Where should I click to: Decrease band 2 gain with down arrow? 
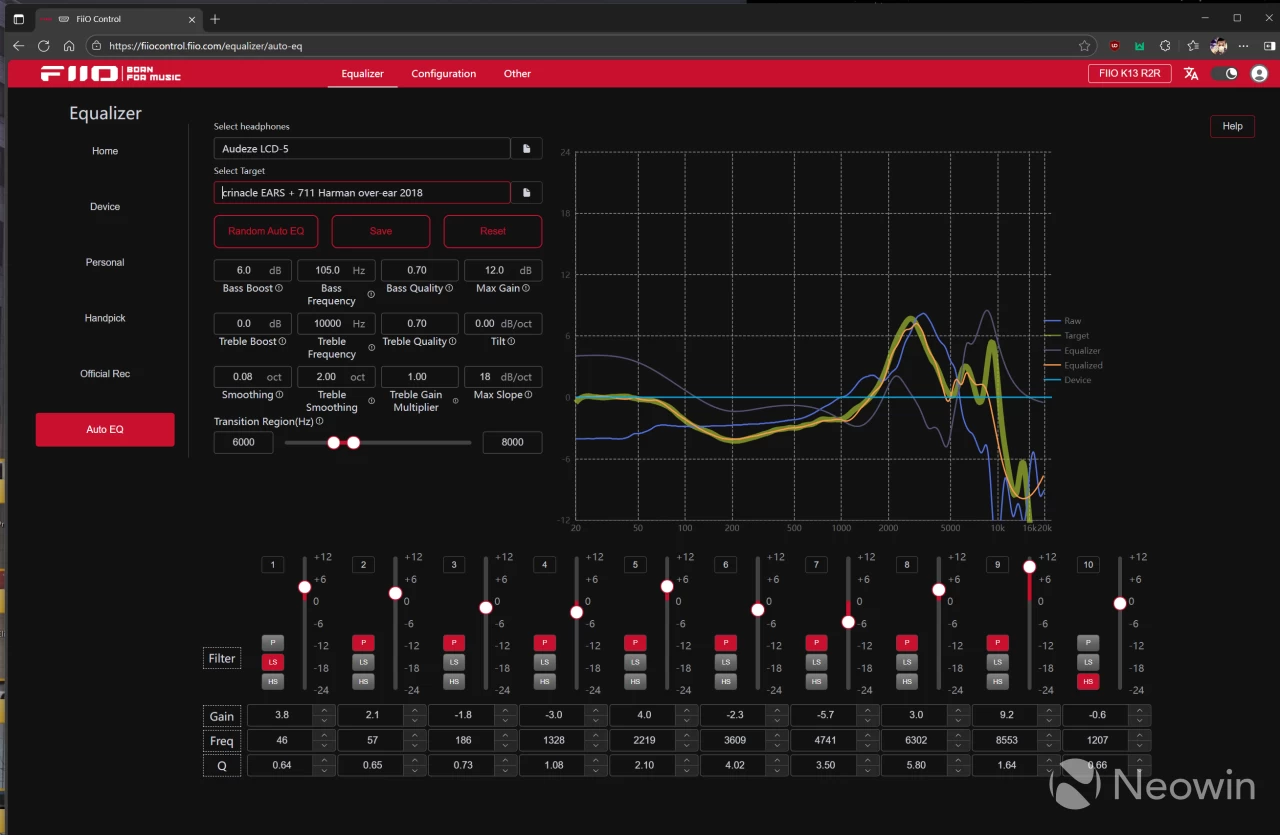(414, 720)
